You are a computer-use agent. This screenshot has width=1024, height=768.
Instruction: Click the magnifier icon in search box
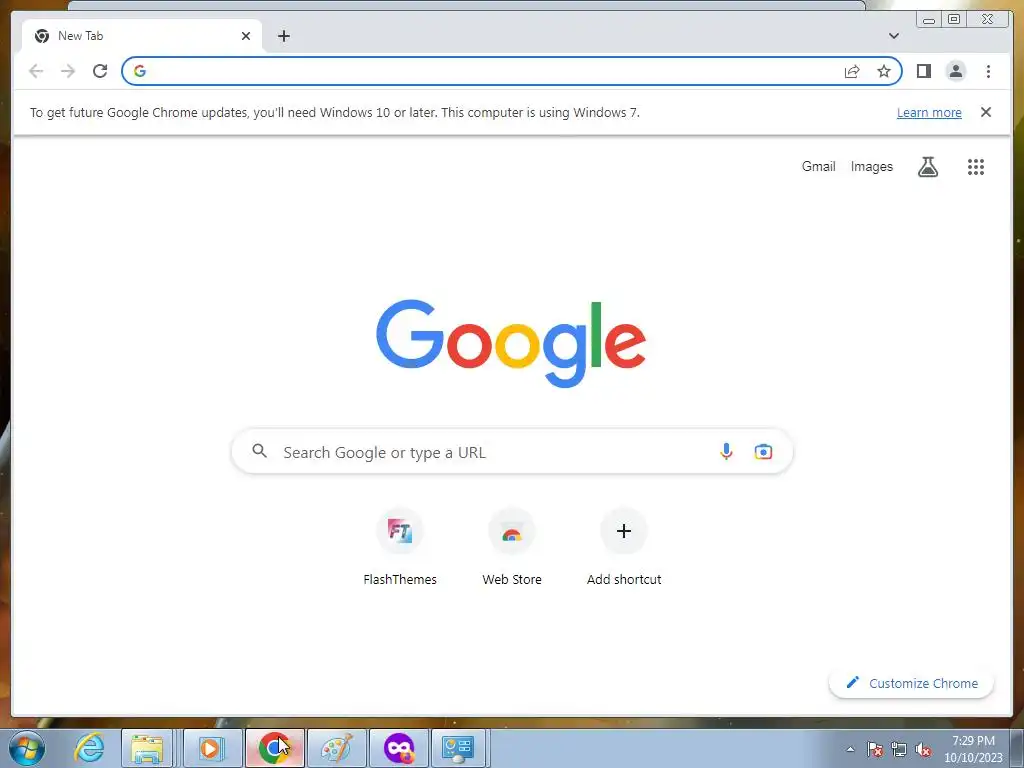click(259, 451)
